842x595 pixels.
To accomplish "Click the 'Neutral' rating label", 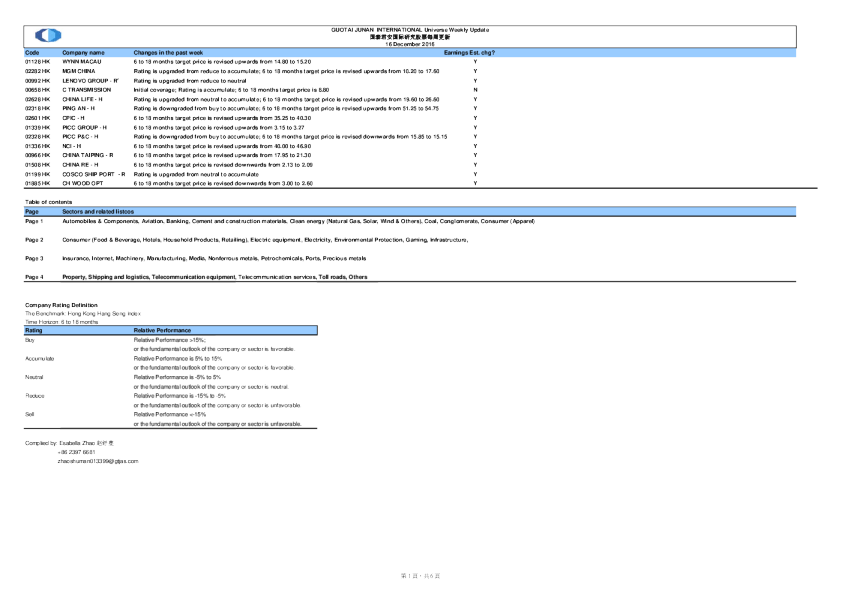I will point(34,376).
